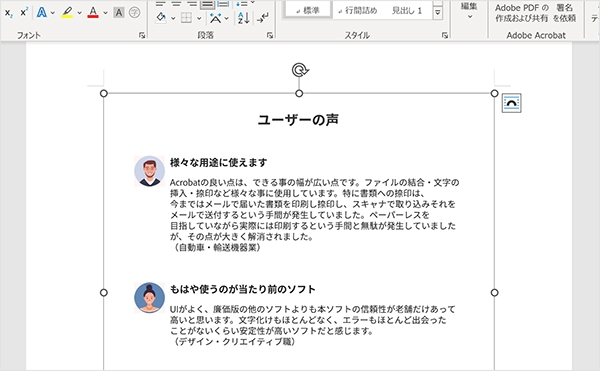Image resolution: width=600 pixels, height=371 pixels.
Task: Apply paragraph shading paint bucket
Action: click(x=161, y=18)
